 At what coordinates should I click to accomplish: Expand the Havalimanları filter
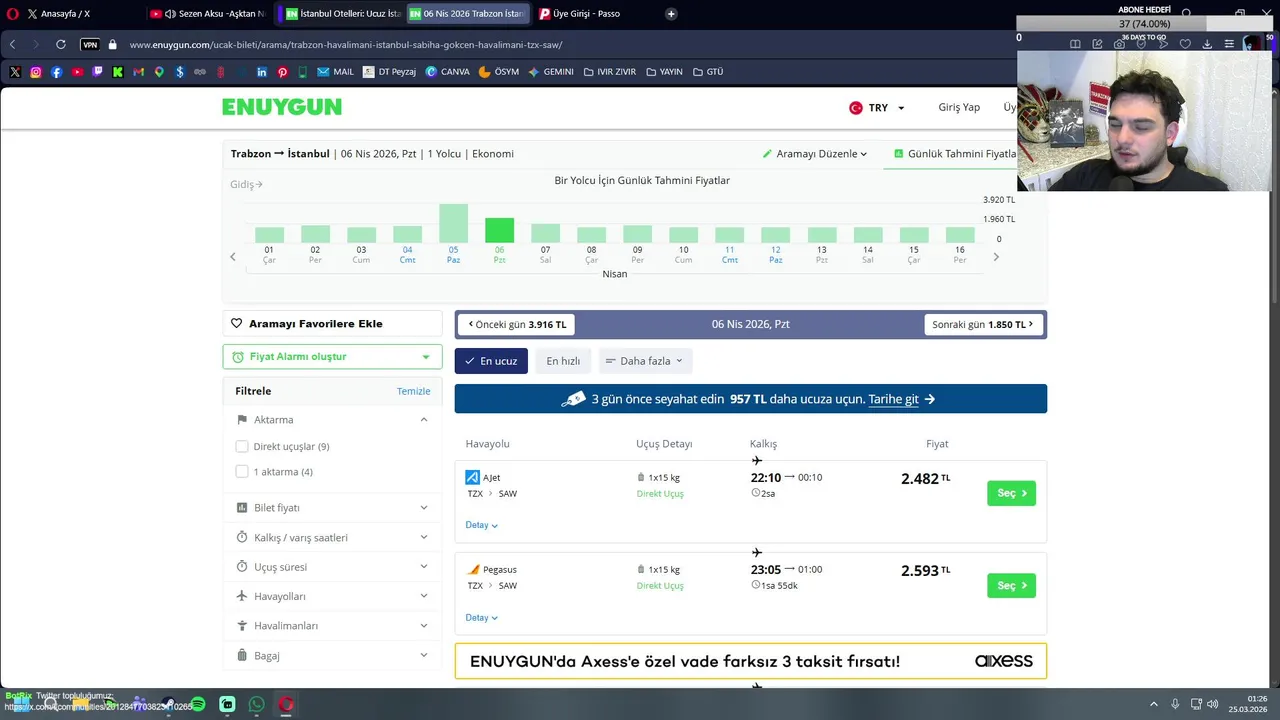click(332, 626)
